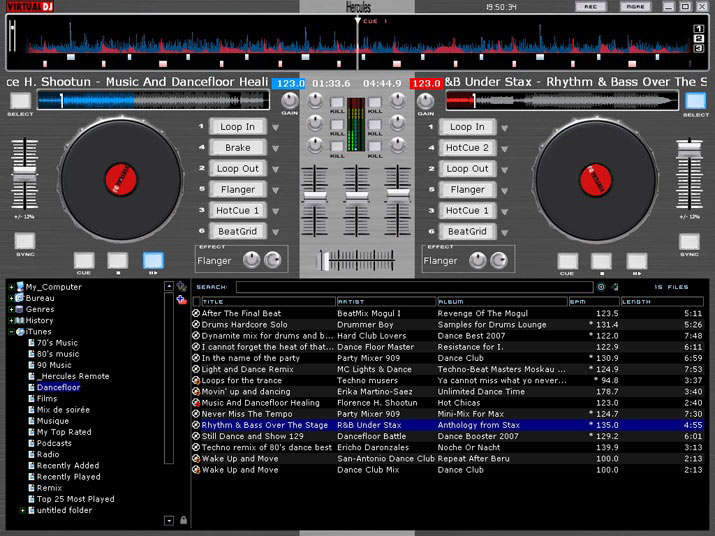Click the status icon beside Loops for the trance
This screenshot has width=715, height=536.
(x=196, y=380)
